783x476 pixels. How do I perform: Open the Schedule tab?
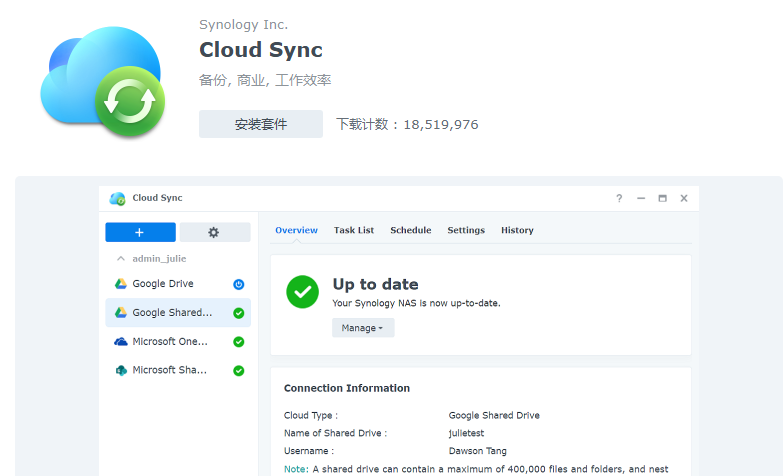coord(410,230)
